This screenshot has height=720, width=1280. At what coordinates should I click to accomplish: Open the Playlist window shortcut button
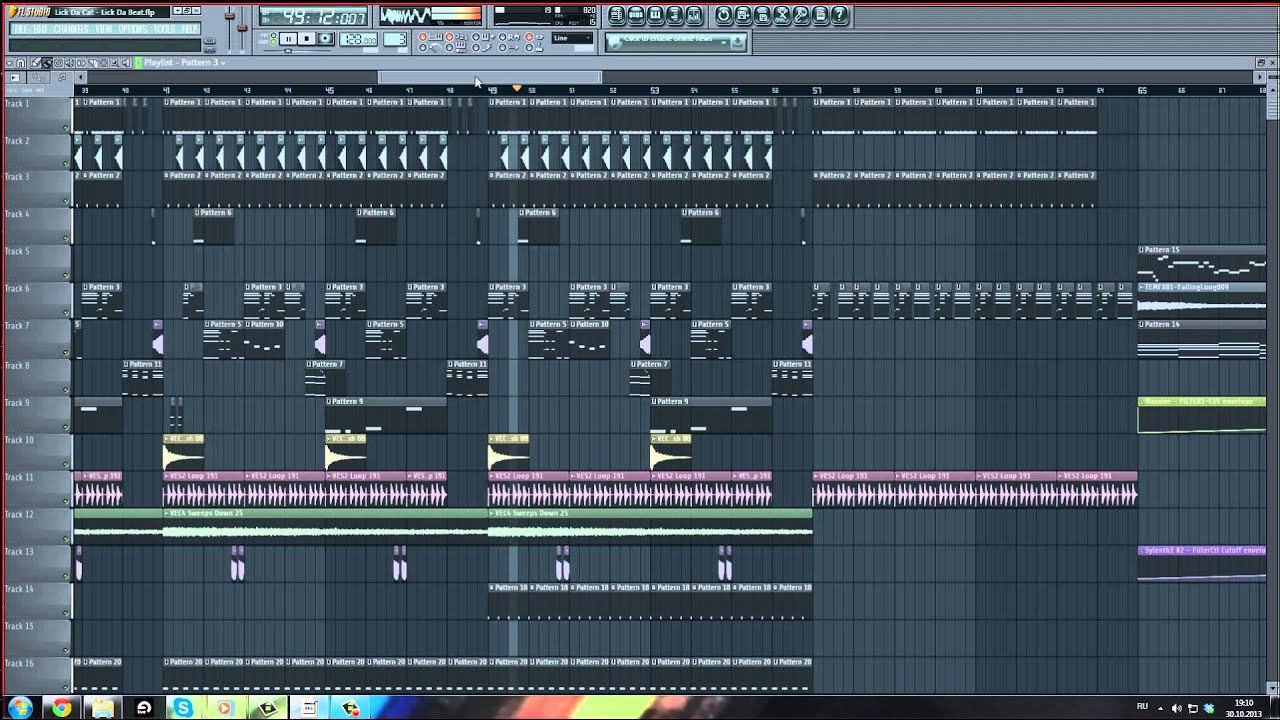[617, 15]
